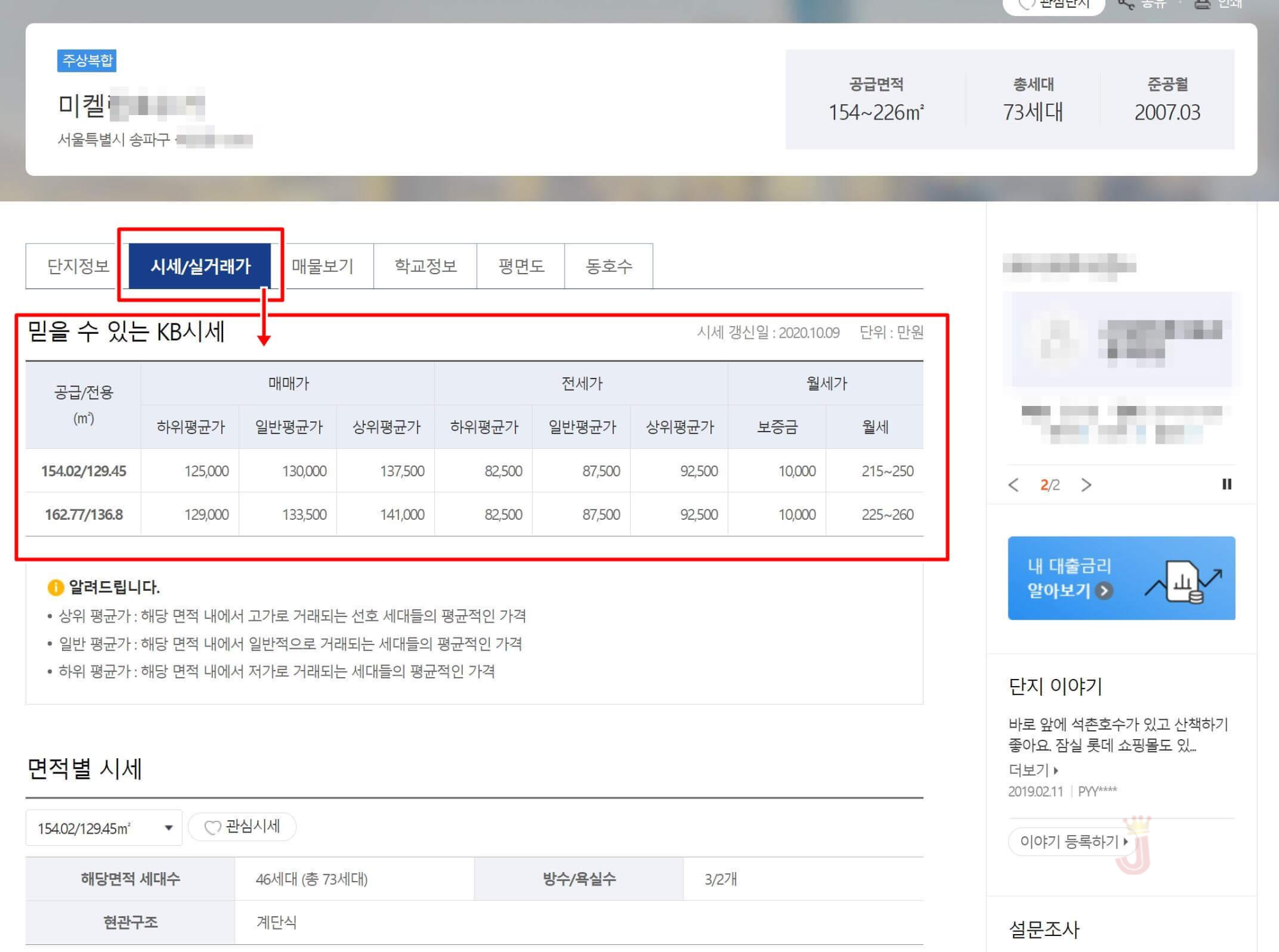1279x952 pixels.
Task: Expand 더보기 in 단지 이야기
Action: (1033, 770)
